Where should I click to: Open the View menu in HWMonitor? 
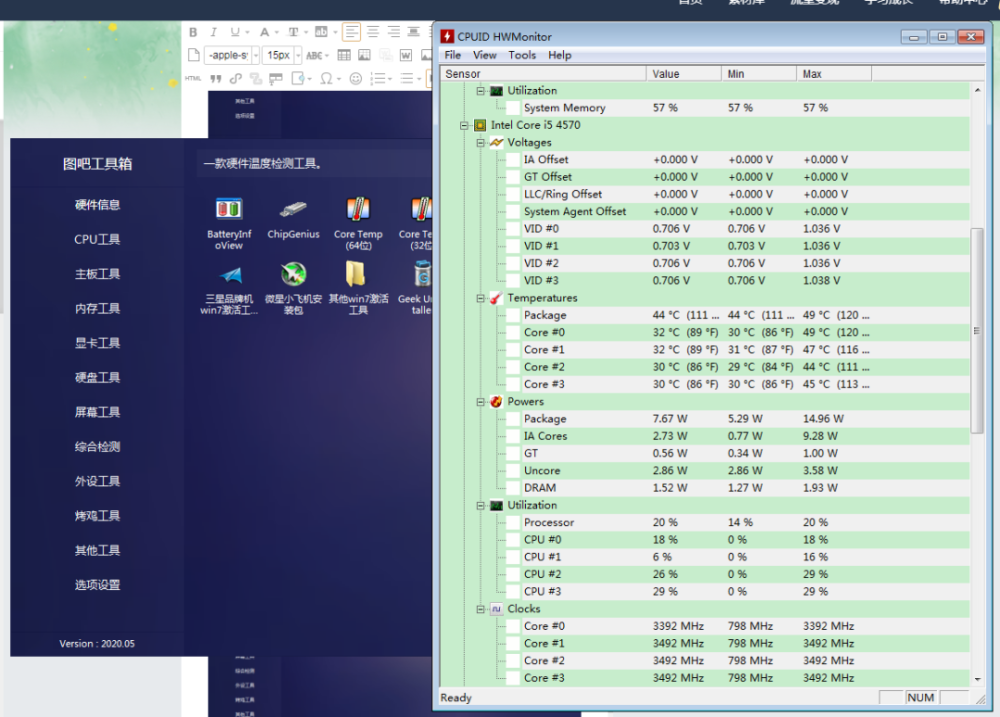click(484, 55)
